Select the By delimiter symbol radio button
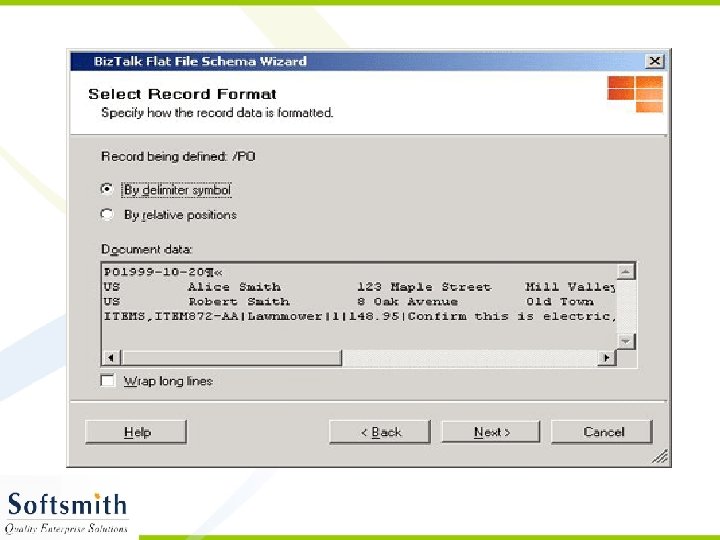 107,189
